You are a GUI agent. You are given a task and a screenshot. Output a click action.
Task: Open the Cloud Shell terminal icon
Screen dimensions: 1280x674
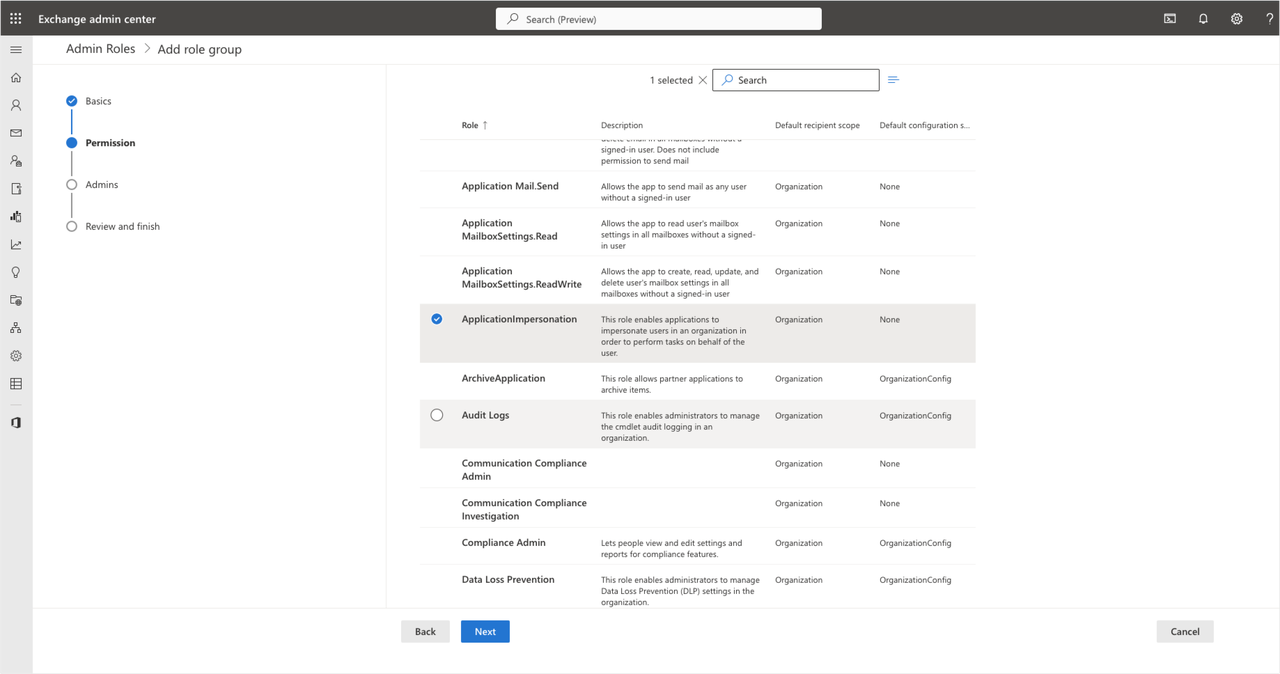click(x=1169, y=18)
